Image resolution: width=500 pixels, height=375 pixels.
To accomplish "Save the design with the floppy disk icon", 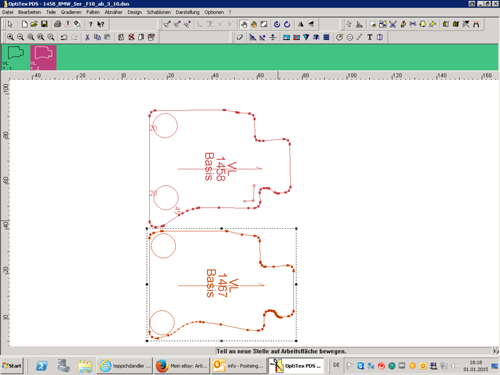I will 44,24.
